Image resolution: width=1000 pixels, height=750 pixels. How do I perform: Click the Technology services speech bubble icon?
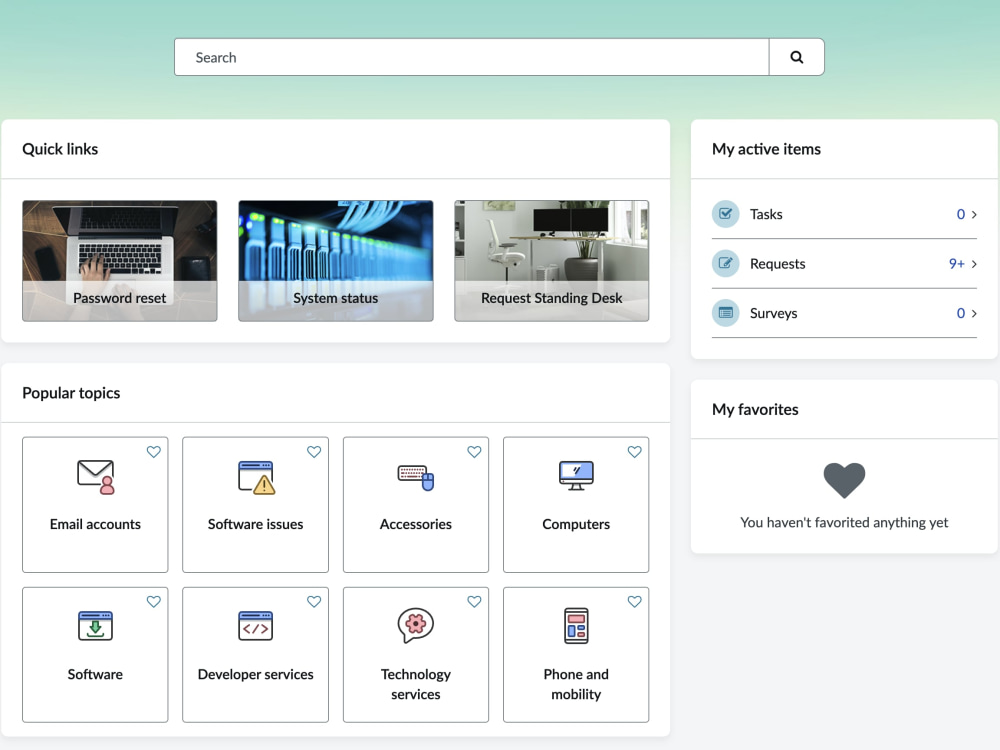(x=416, y=625)
